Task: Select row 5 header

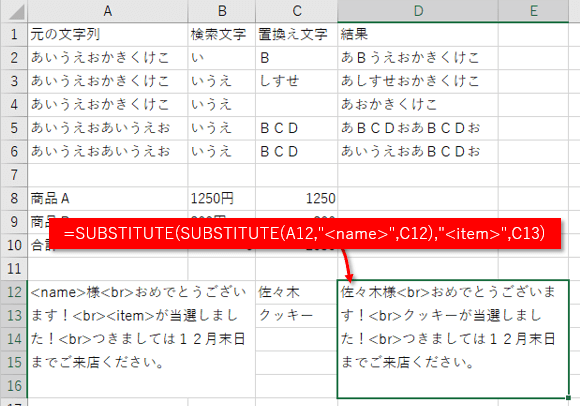Action: click(x=14, y=128)
